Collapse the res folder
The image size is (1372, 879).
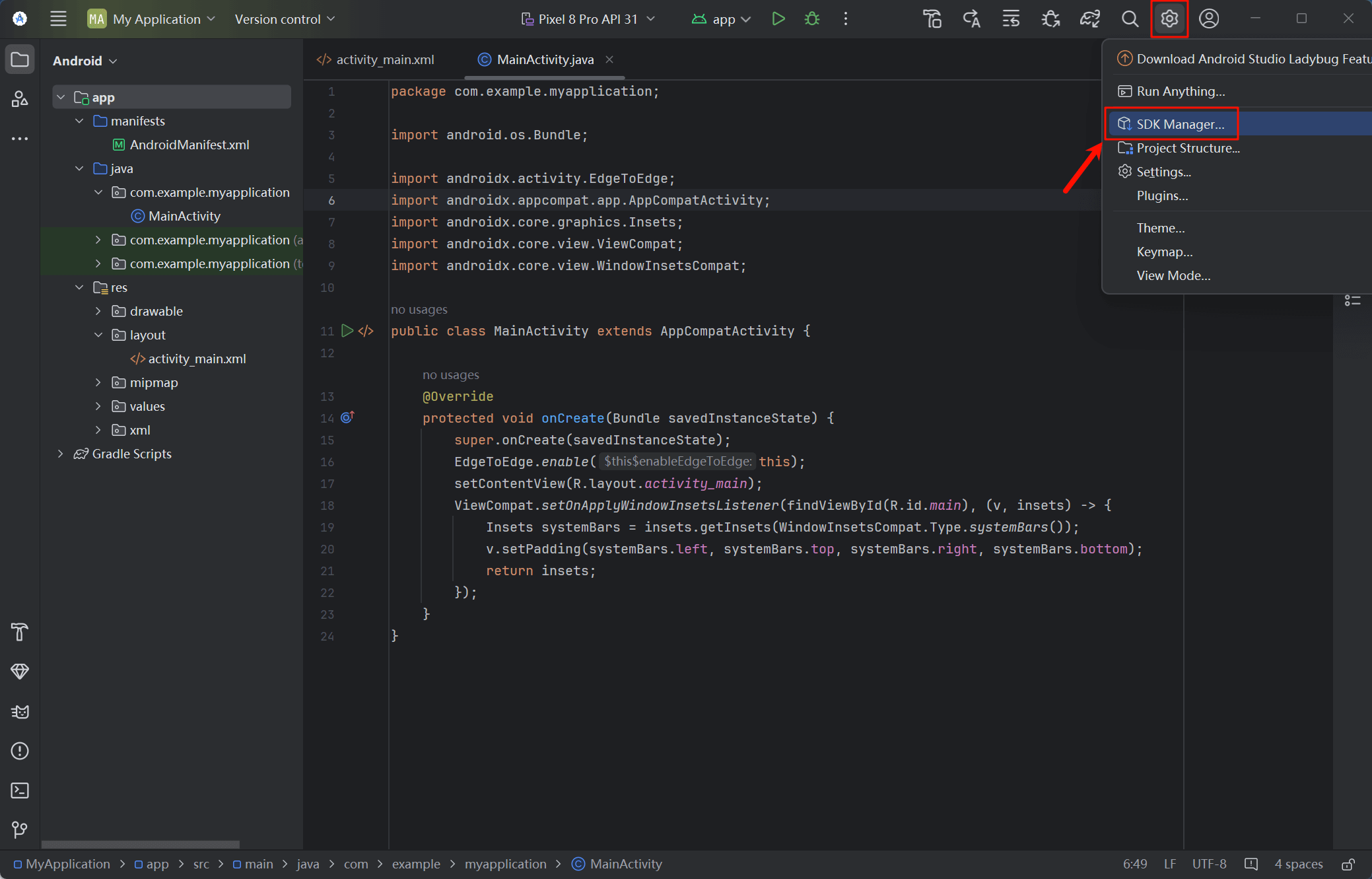pos(79,287)
